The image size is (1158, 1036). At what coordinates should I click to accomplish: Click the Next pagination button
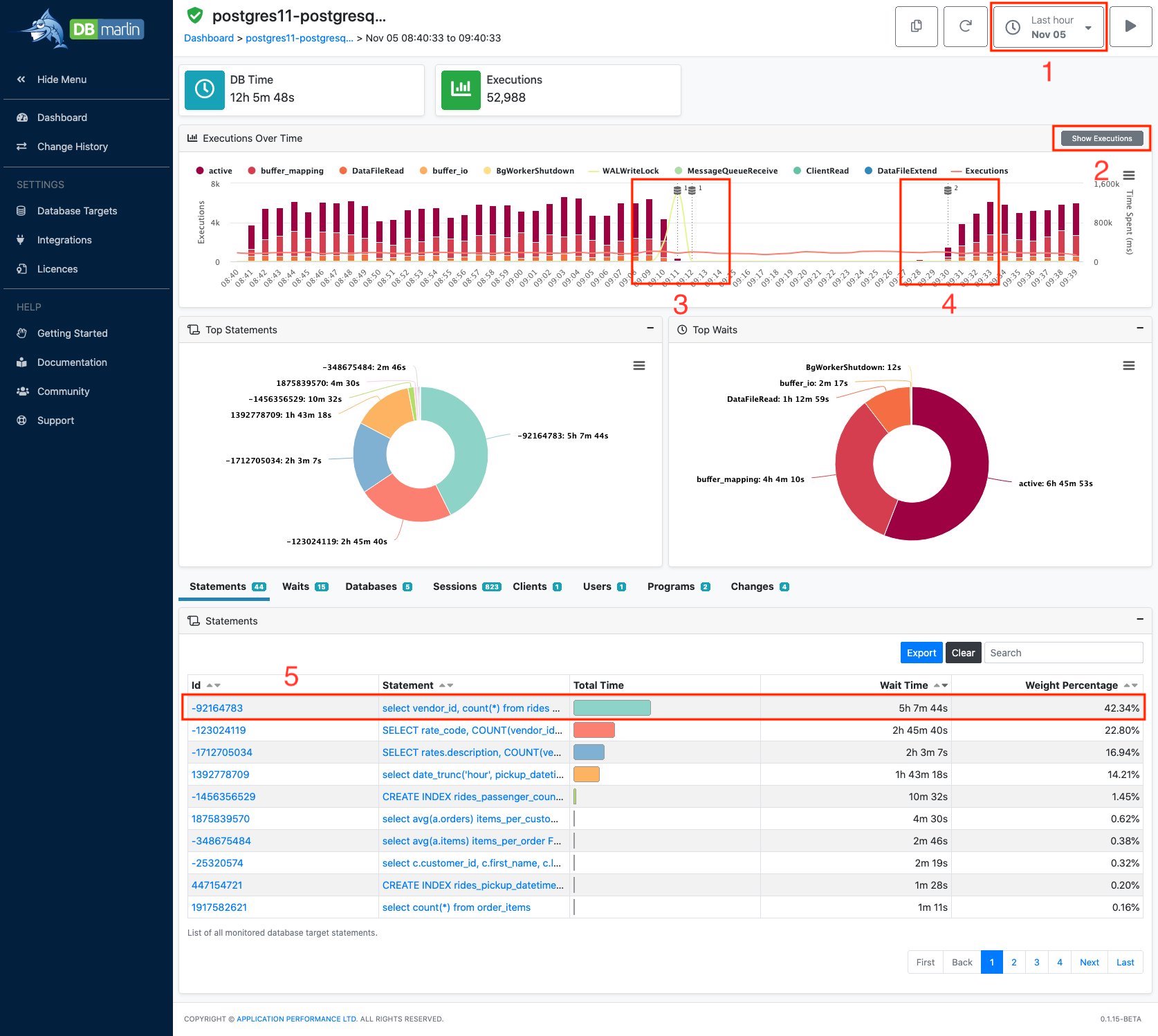point(1090,962)
